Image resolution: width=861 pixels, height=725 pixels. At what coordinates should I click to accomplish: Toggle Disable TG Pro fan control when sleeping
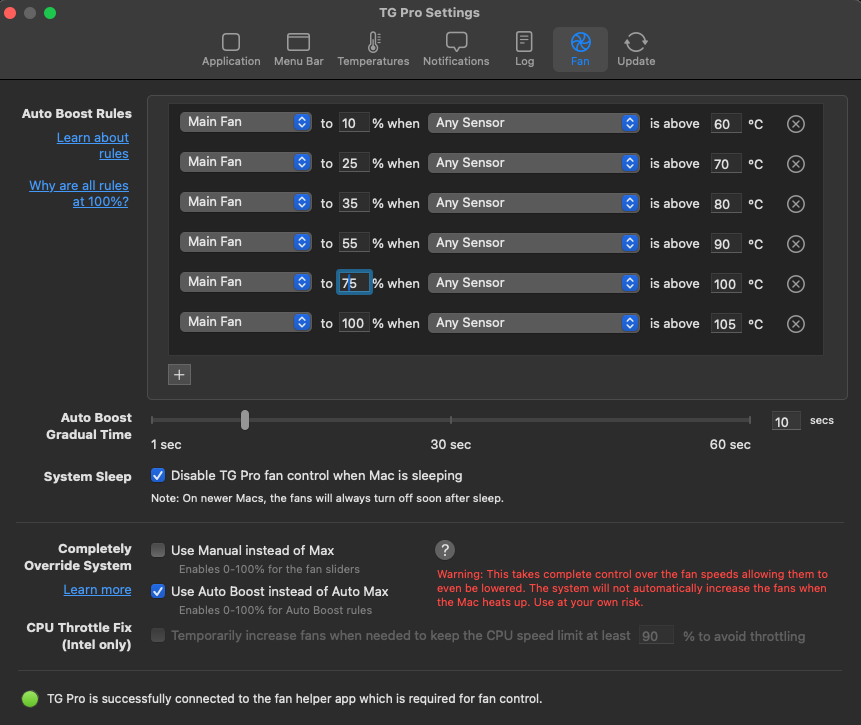[158, 475]
